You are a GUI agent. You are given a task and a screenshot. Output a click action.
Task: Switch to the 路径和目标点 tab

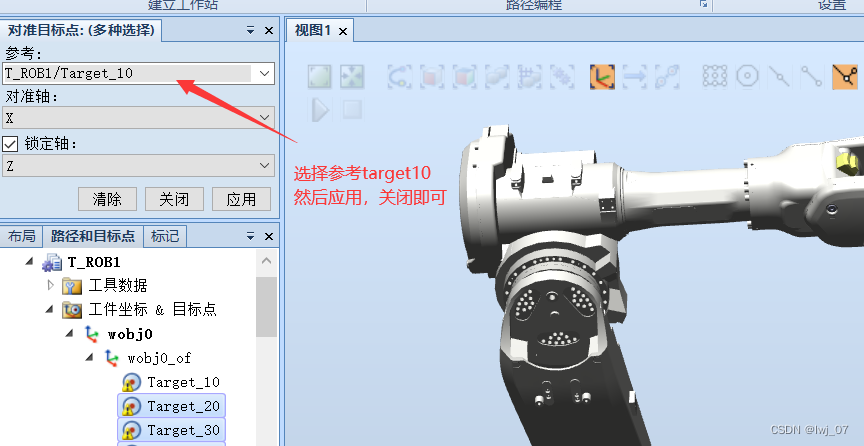coord(93,237)
